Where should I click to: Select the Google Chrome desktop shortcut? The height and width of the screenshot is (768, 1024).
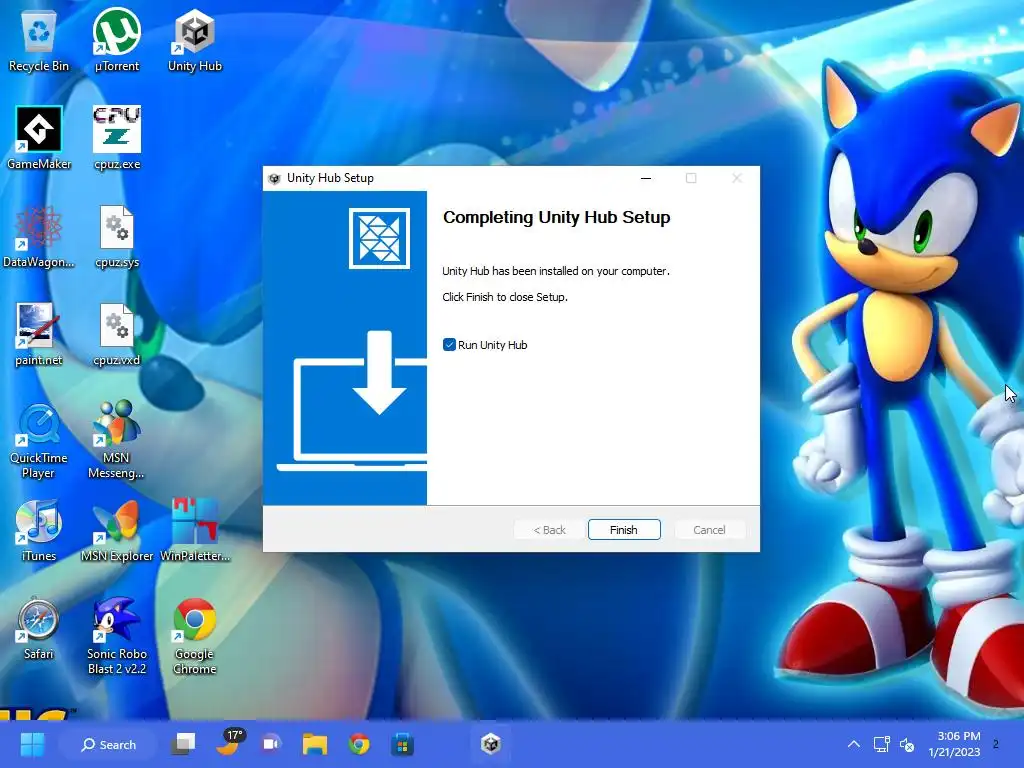click(195, 636)
